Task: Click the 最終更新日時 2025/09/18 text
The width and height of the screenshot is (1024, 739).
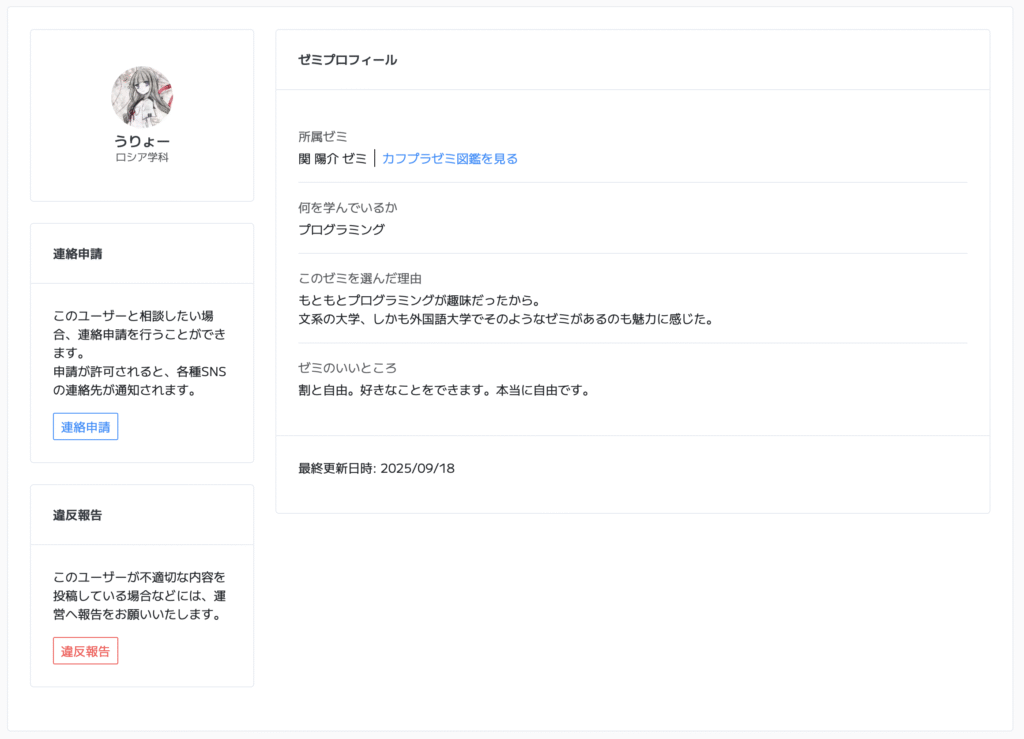Action: click(376, 468)
